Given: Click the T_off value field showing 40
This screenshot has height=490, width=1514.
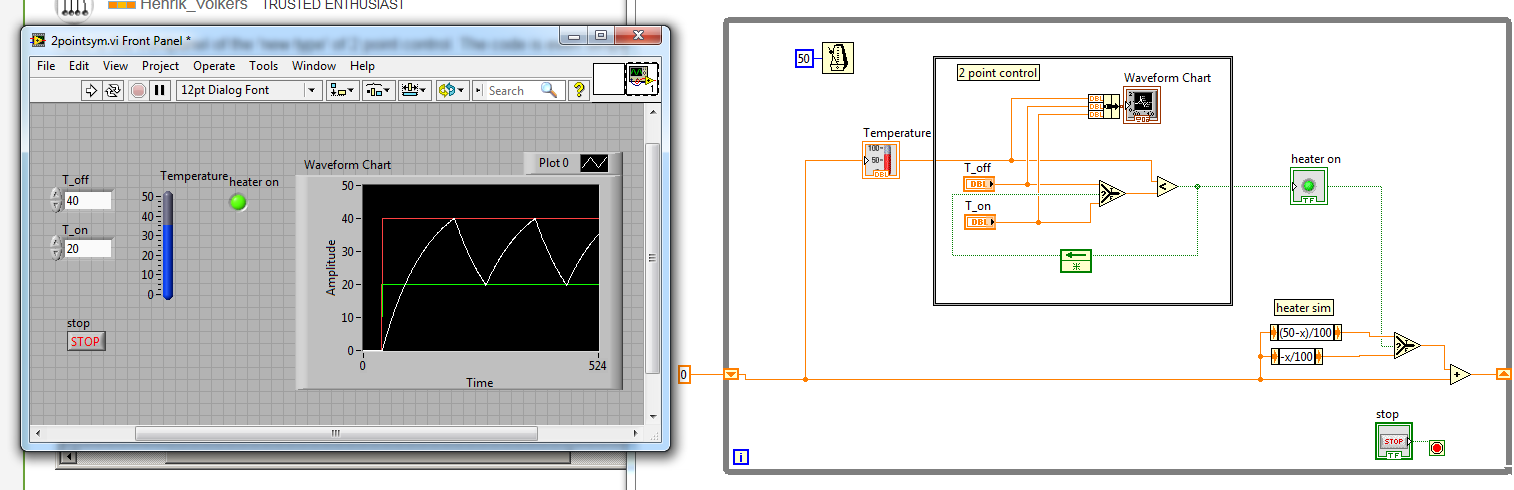Looking at the screenshot, I should tap(88, 201).
